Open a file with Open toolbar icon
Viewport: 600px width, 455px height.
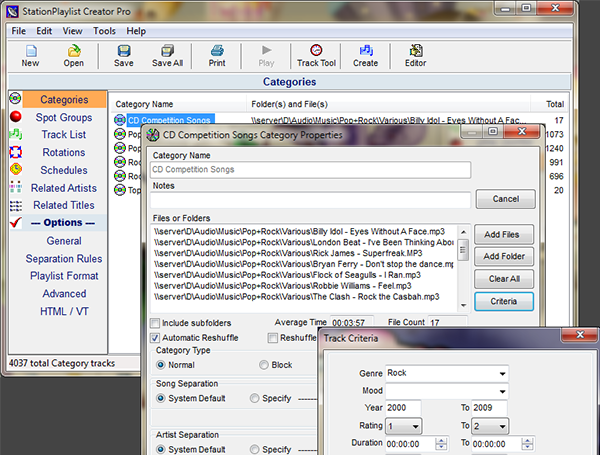(73, 56)
